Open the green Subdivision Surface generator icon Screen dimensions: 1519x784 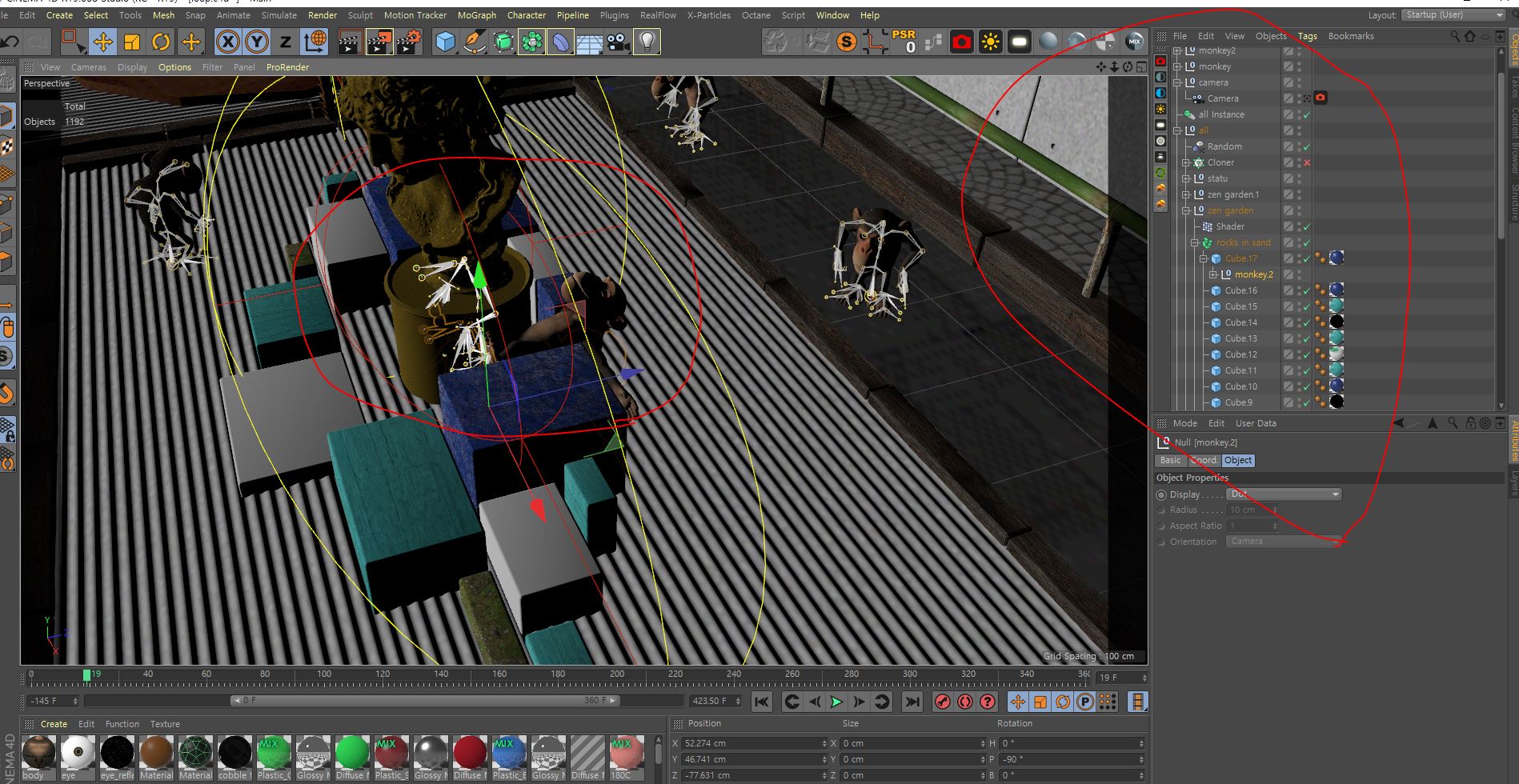click(x=503, y=42)
